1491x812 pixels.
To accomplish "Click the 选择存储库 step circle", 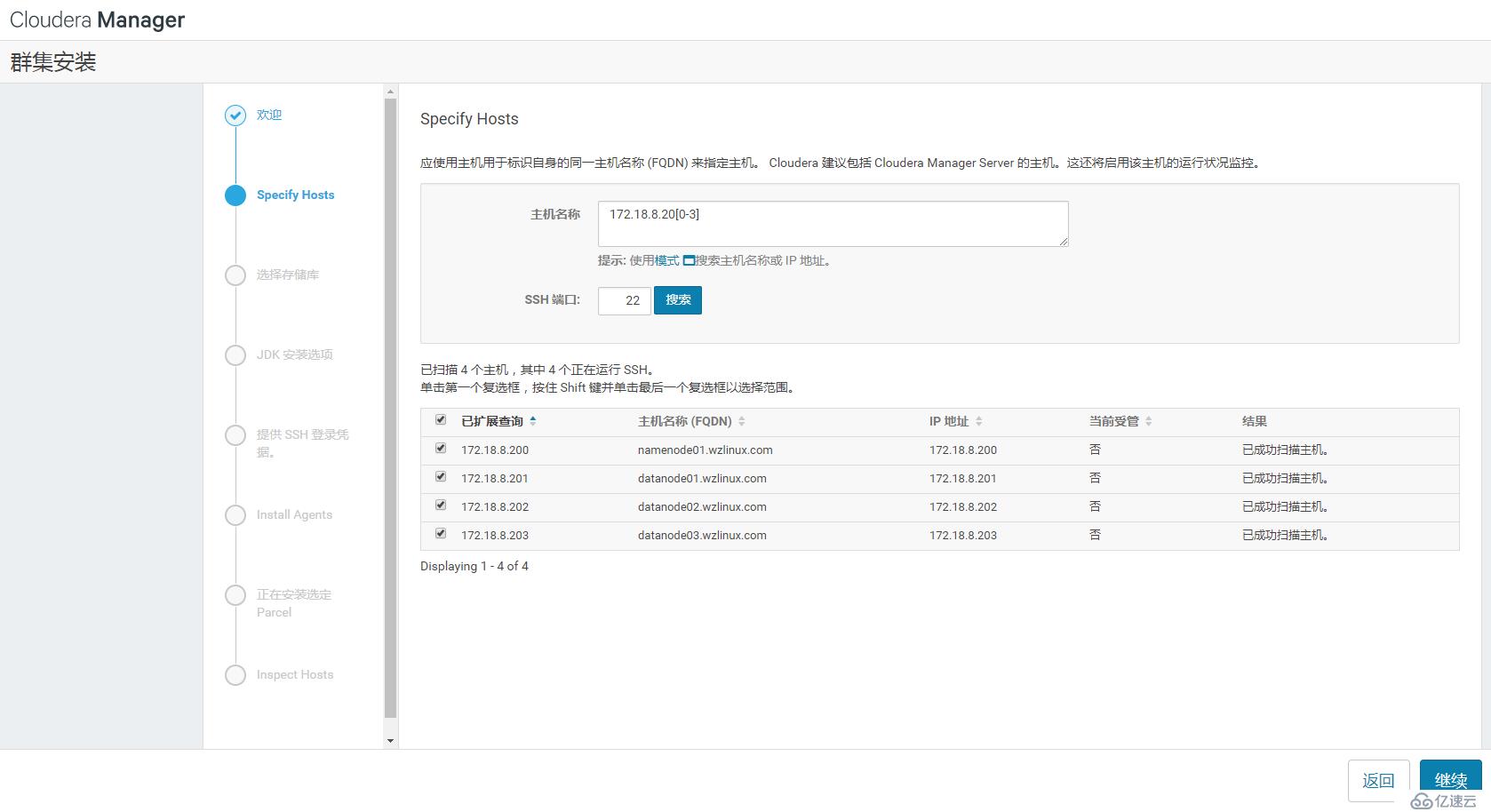I will pos(235,275).
